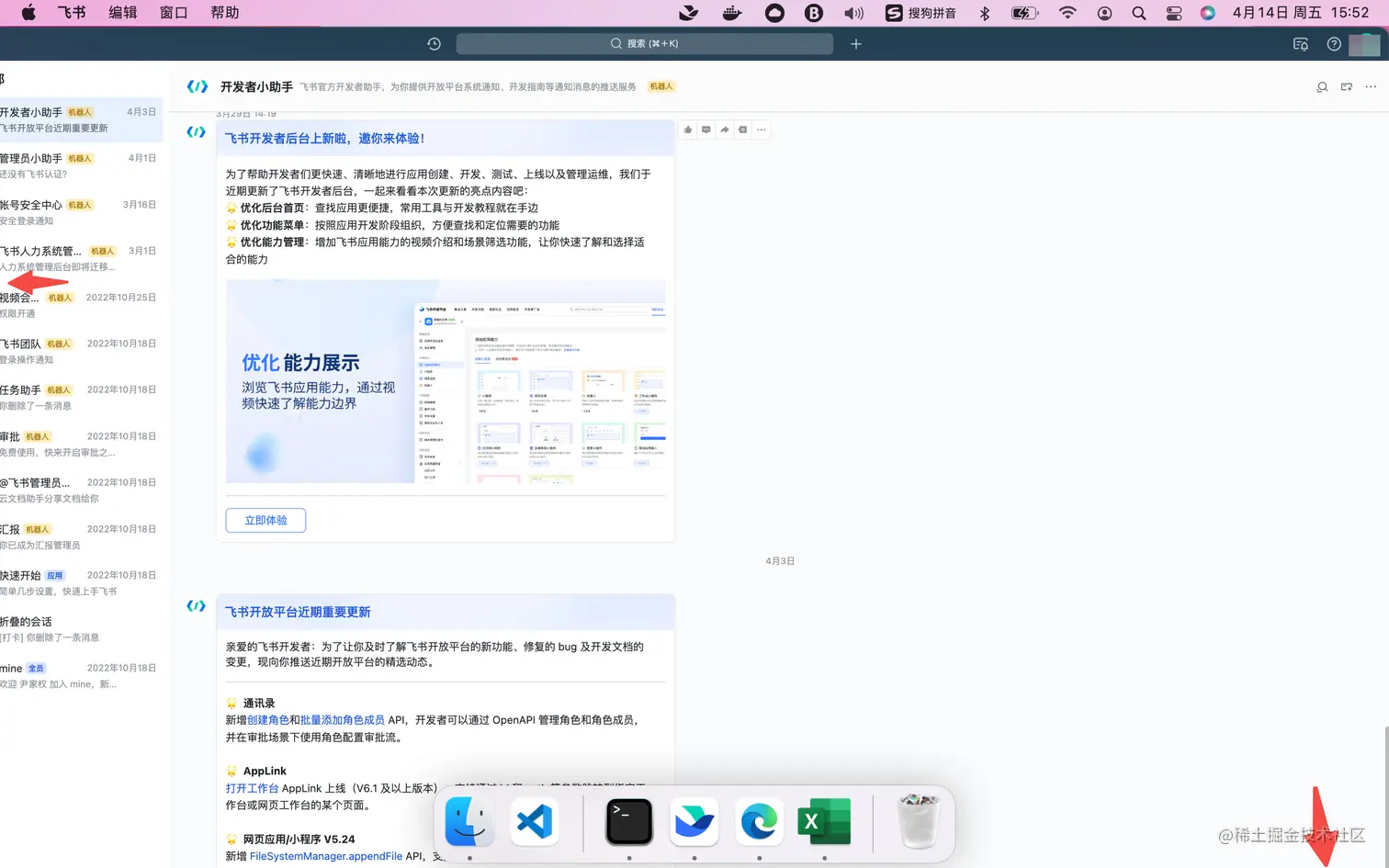
Task: Open Microsoft Excel from the Dock
Action: click(825, 821)
